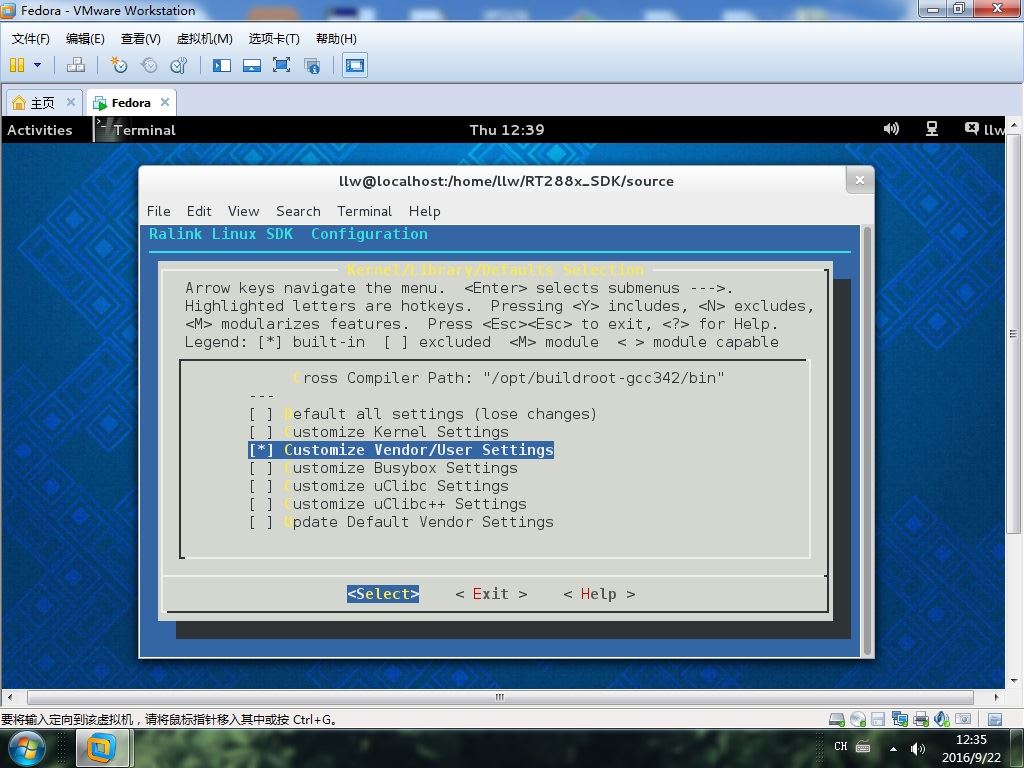Click Activities in GNOME top bar
The height and width of the screenshot is (768, 1024).
click(40, 130)
